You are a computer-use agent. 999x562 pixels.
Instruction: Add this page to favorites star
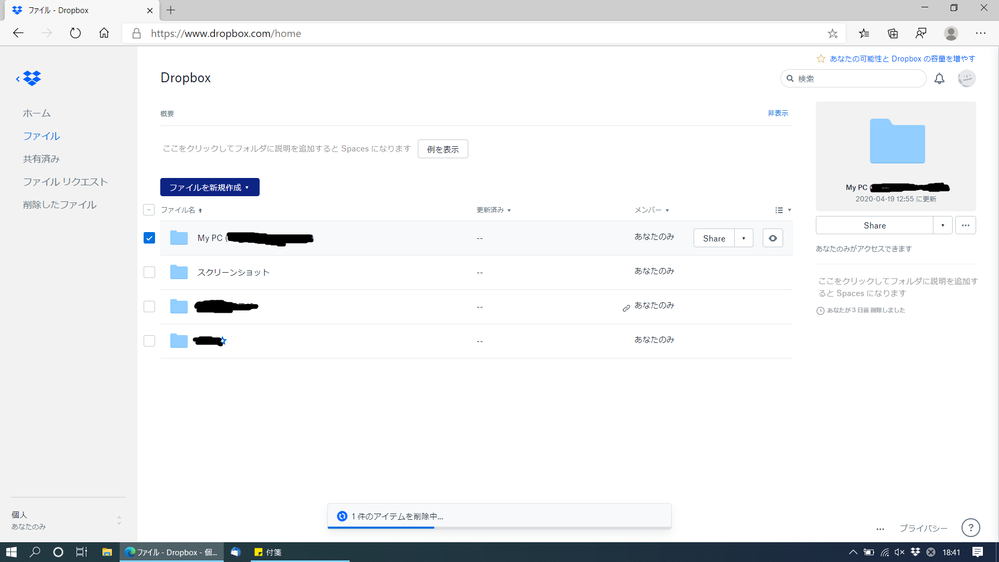832,33
